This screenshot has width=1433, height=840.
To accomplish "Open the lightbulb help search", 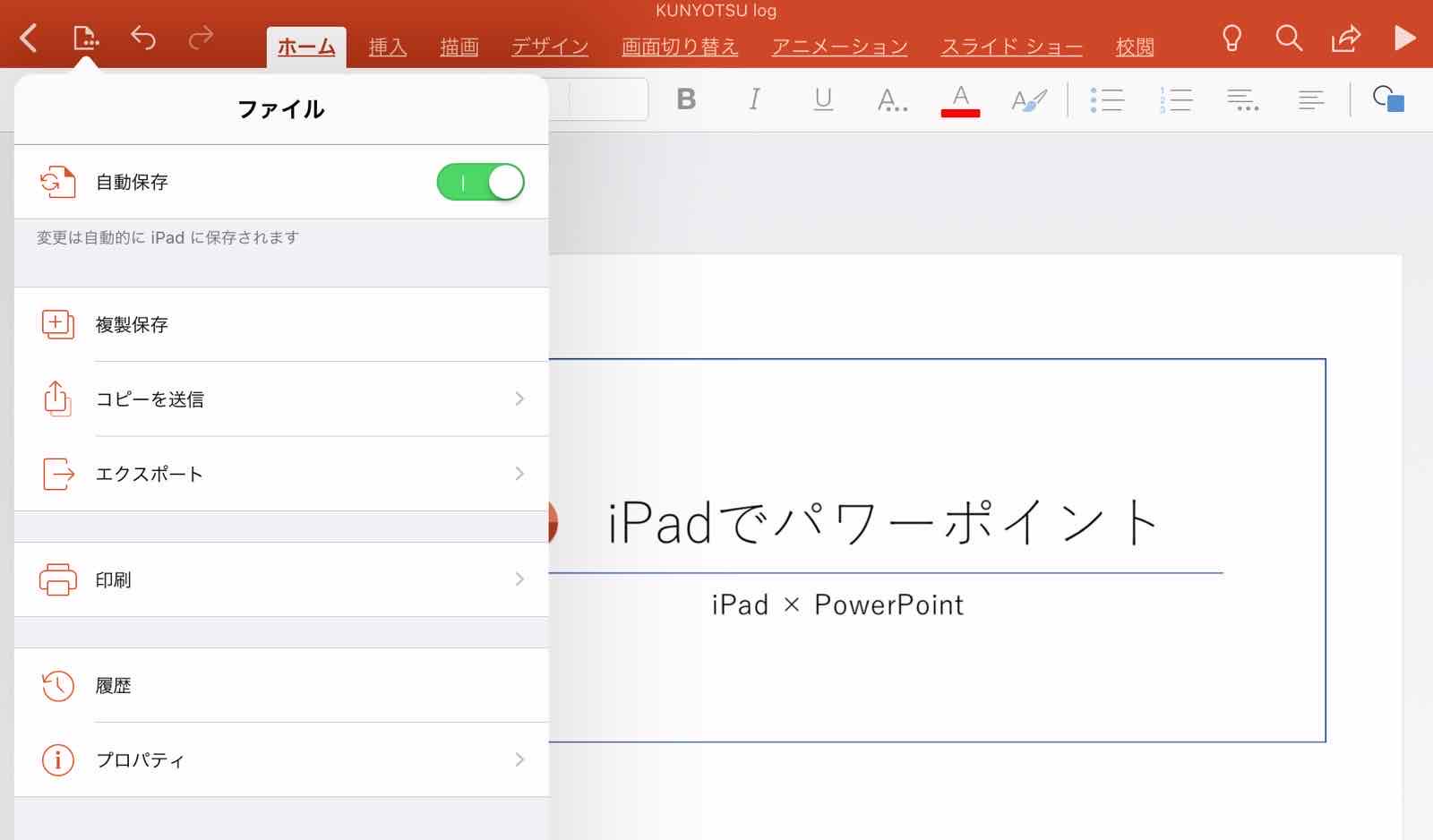I will pyautogui.click(x=1232, y=38).
